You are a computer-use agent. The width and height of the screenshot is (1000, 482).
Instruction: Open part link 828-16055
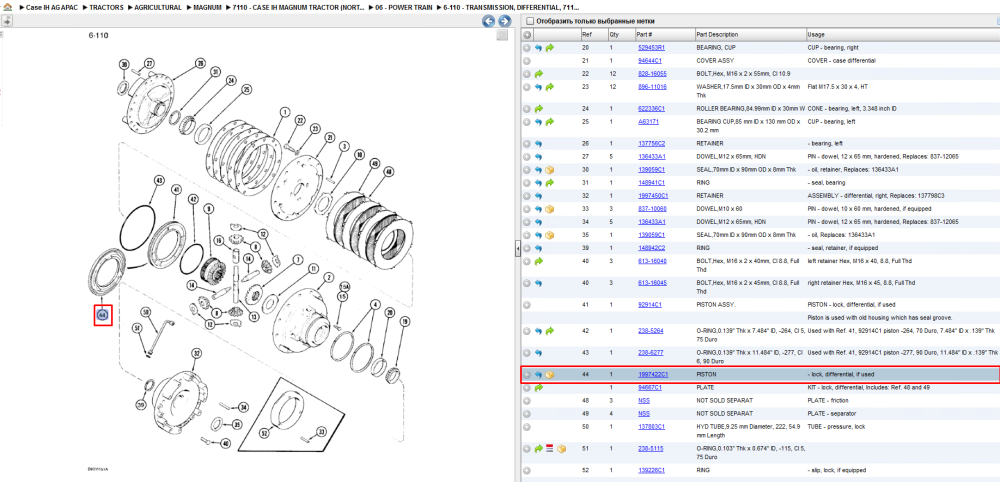(652, 74)
